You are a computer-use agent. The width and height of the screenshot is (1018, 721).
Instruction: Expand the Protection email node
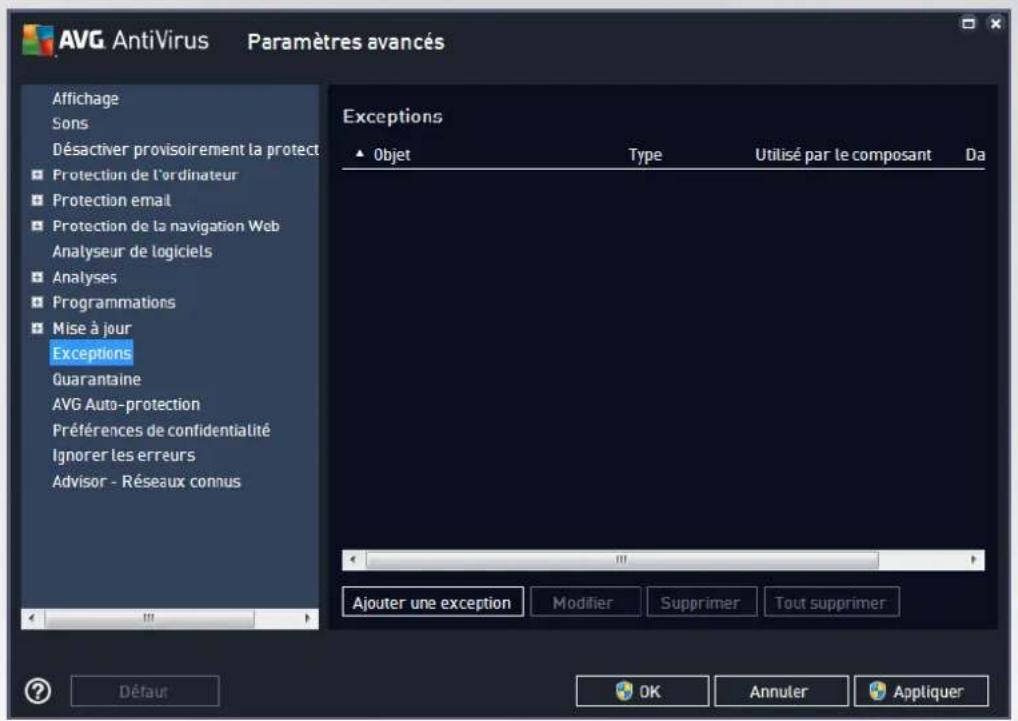click(x=37, y=200)
